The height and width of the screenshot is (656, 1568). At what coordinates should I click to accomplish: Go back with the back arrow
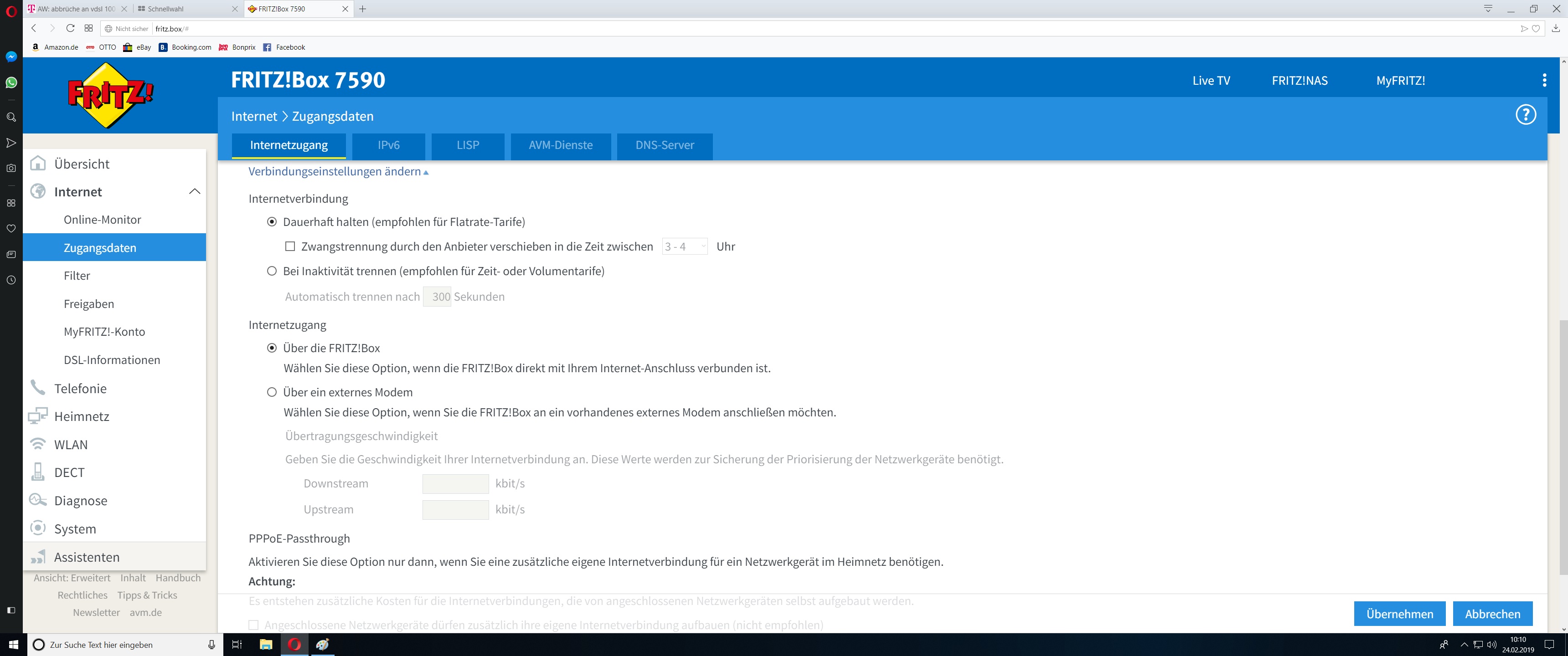tap(34, 28)
